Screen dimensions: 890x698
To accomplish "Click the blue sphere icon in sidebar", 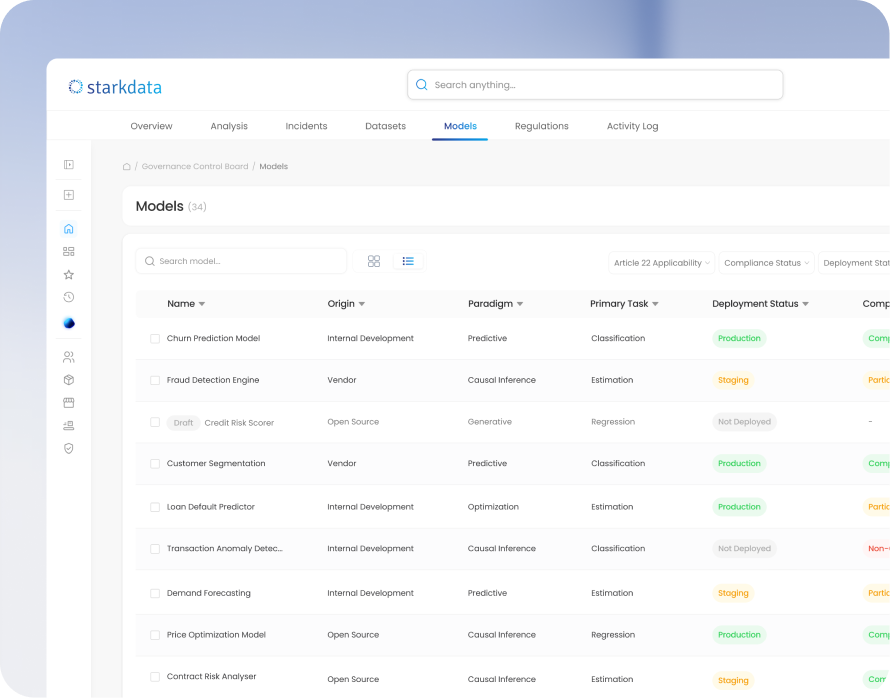I will pyautogui.click(x=69, y=323).
